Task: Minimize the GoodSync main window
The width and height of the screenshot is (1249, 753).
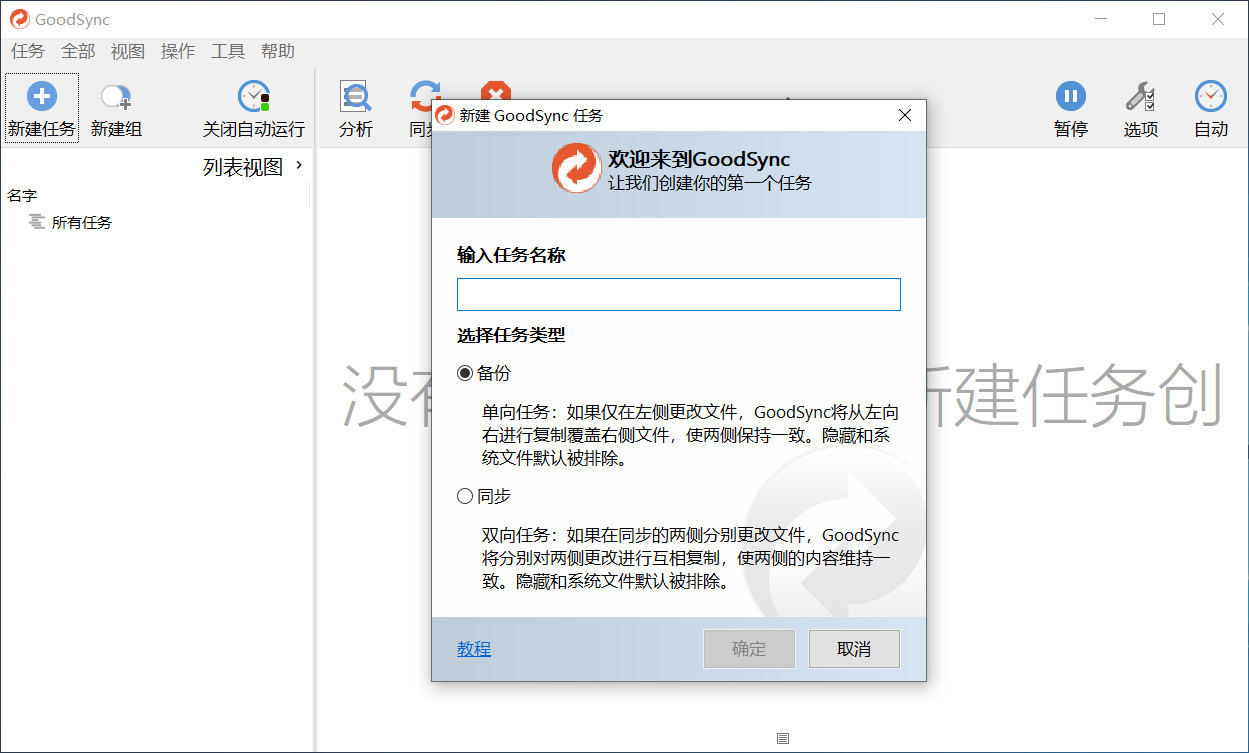Action: [x=1101, y=19]
